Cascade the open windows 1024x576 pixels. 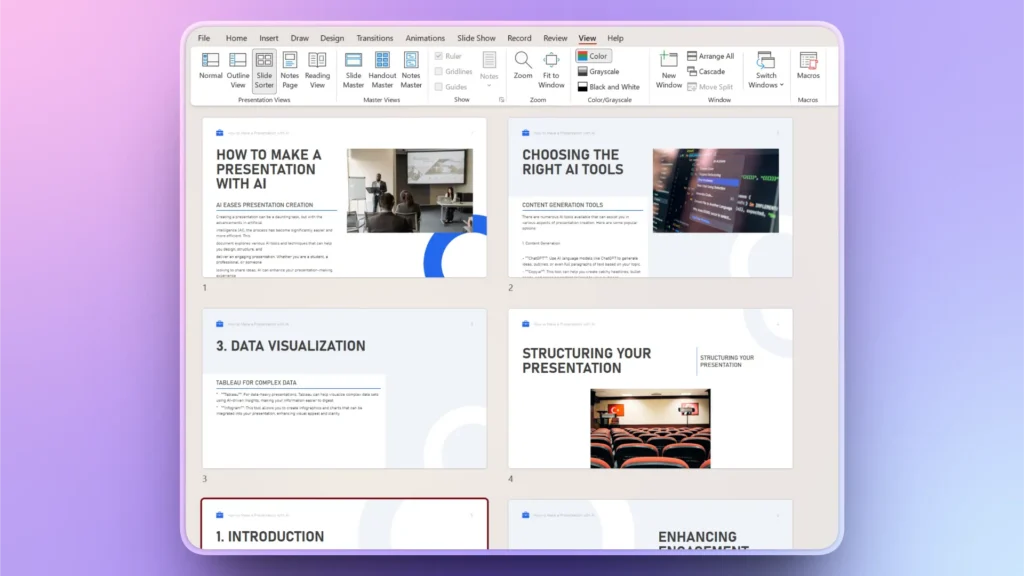[706, 71]
